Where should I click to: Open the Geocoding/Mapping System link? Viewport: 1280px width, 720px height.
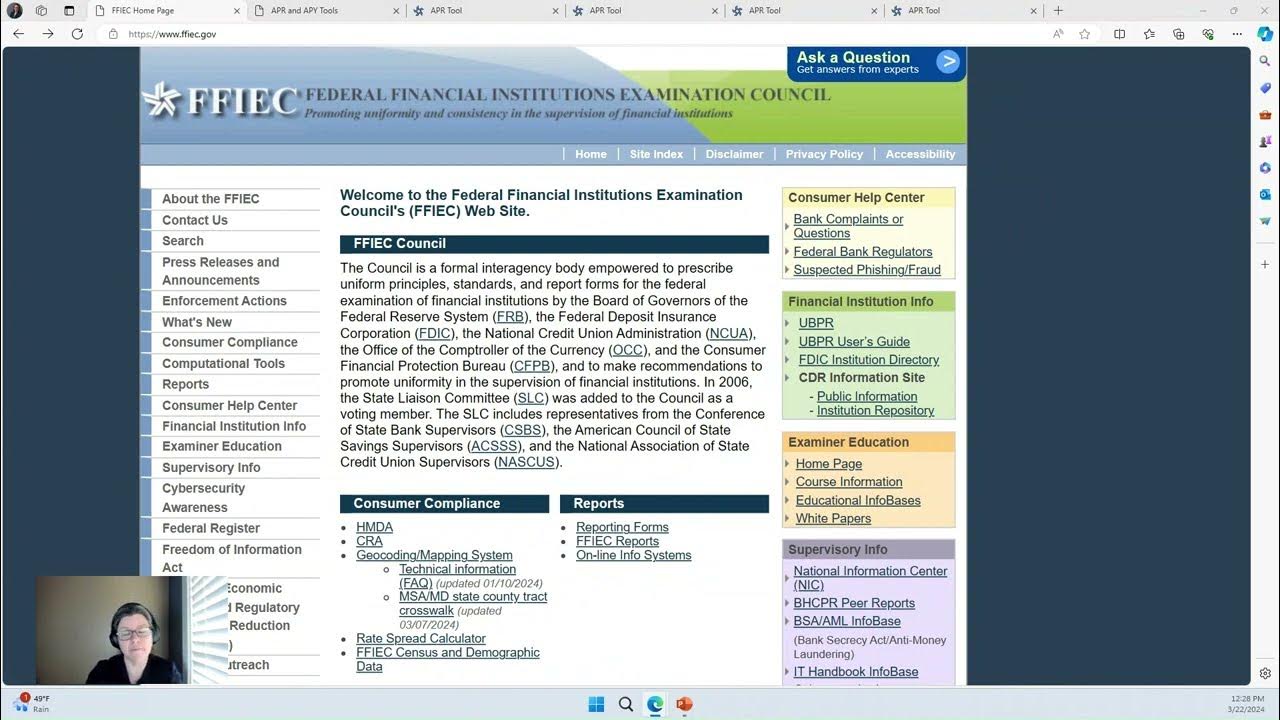pos(434,555)
